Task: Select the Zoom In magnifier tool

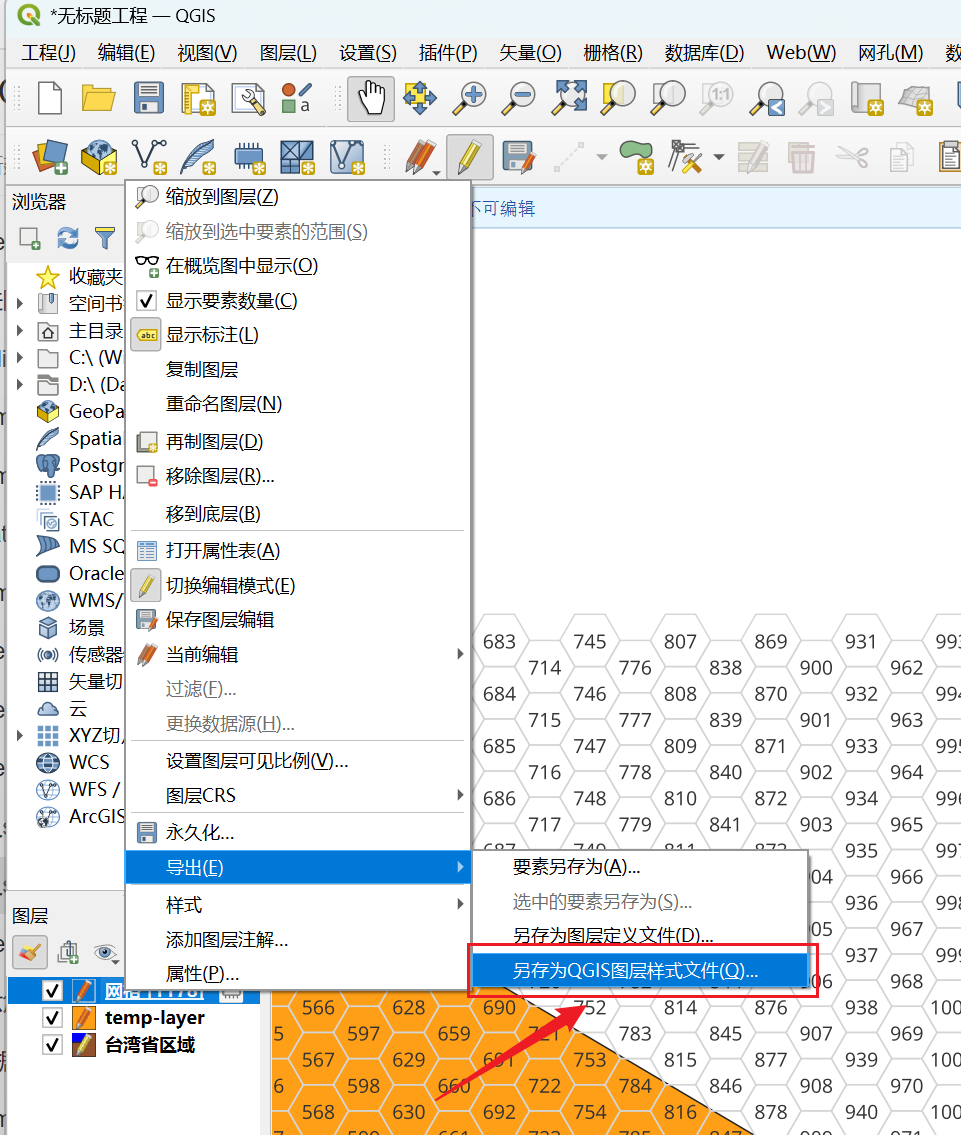Action: 470,98
